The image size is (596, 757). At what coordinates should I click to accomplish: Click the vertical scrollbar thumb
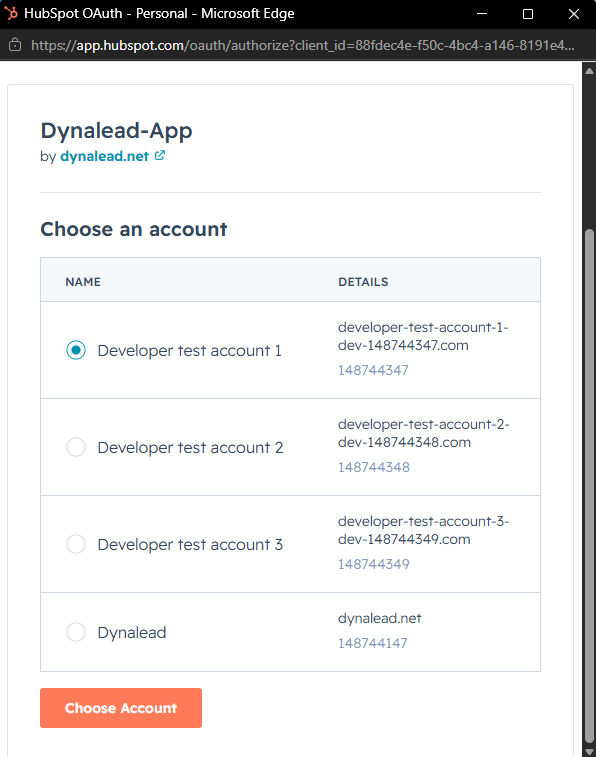tap(589, 487)
